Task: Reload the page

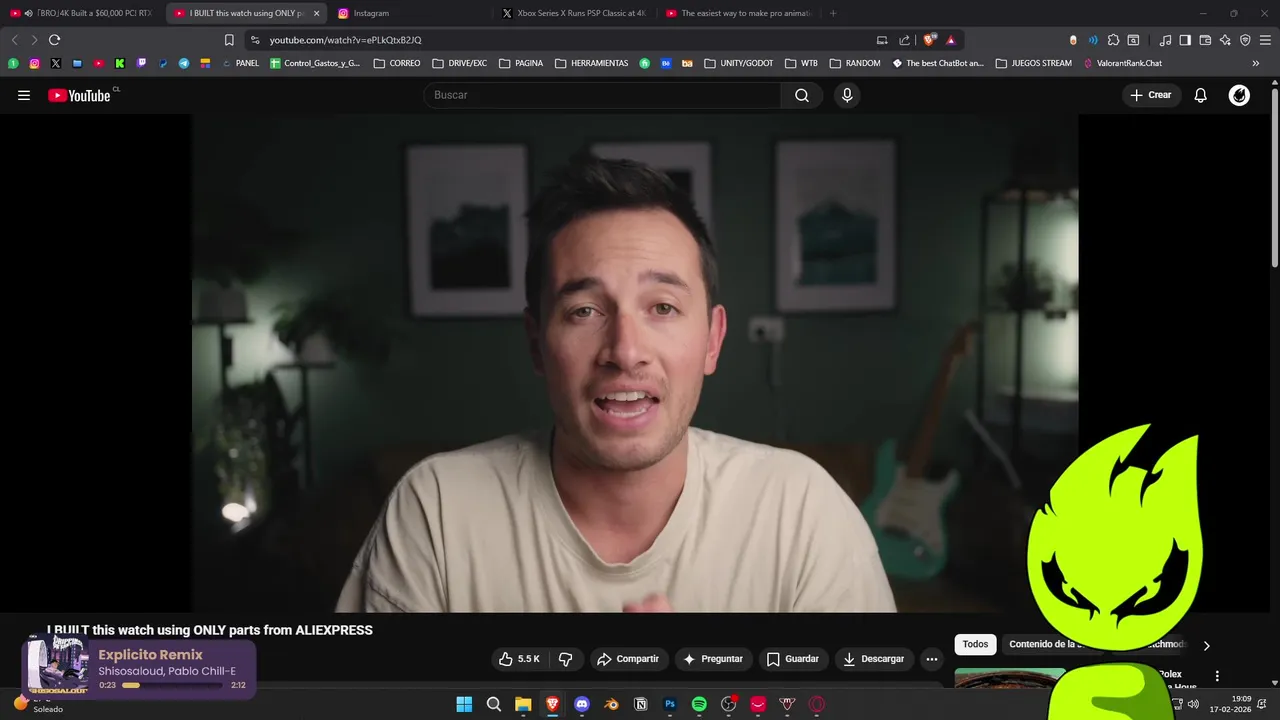Action: coord(54,40)
